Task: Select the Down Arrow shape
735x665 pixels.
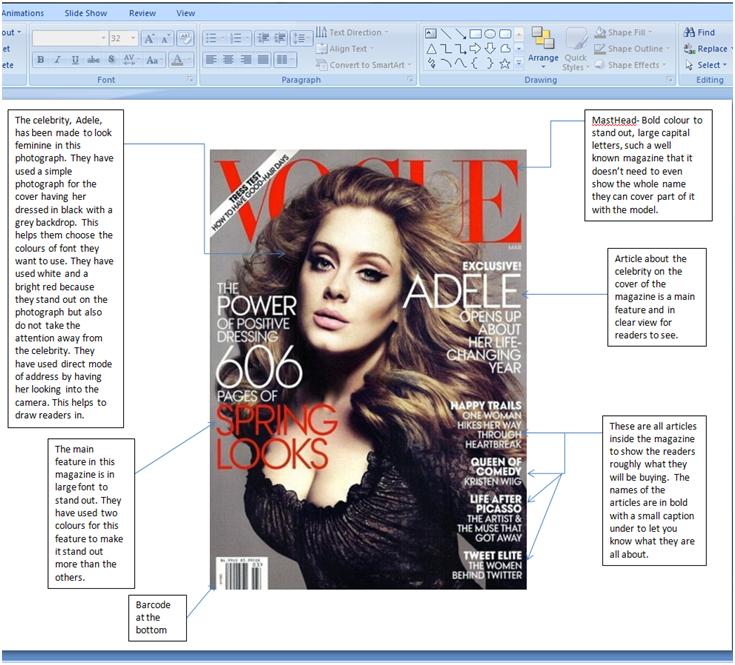Action: pos(490,48)
